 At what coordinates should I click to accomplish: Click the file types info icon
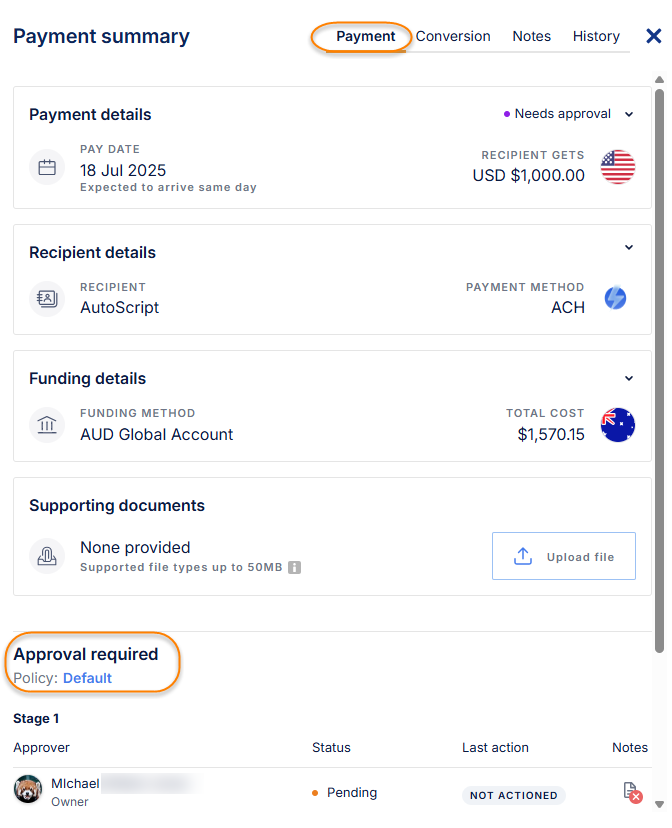tap(295, 568)
